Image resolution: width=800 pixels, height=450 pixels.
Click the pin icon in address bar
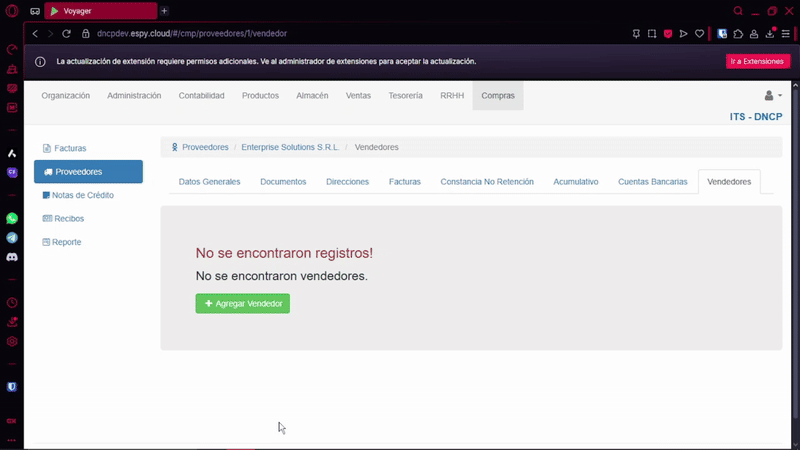(x=636, y=34)
